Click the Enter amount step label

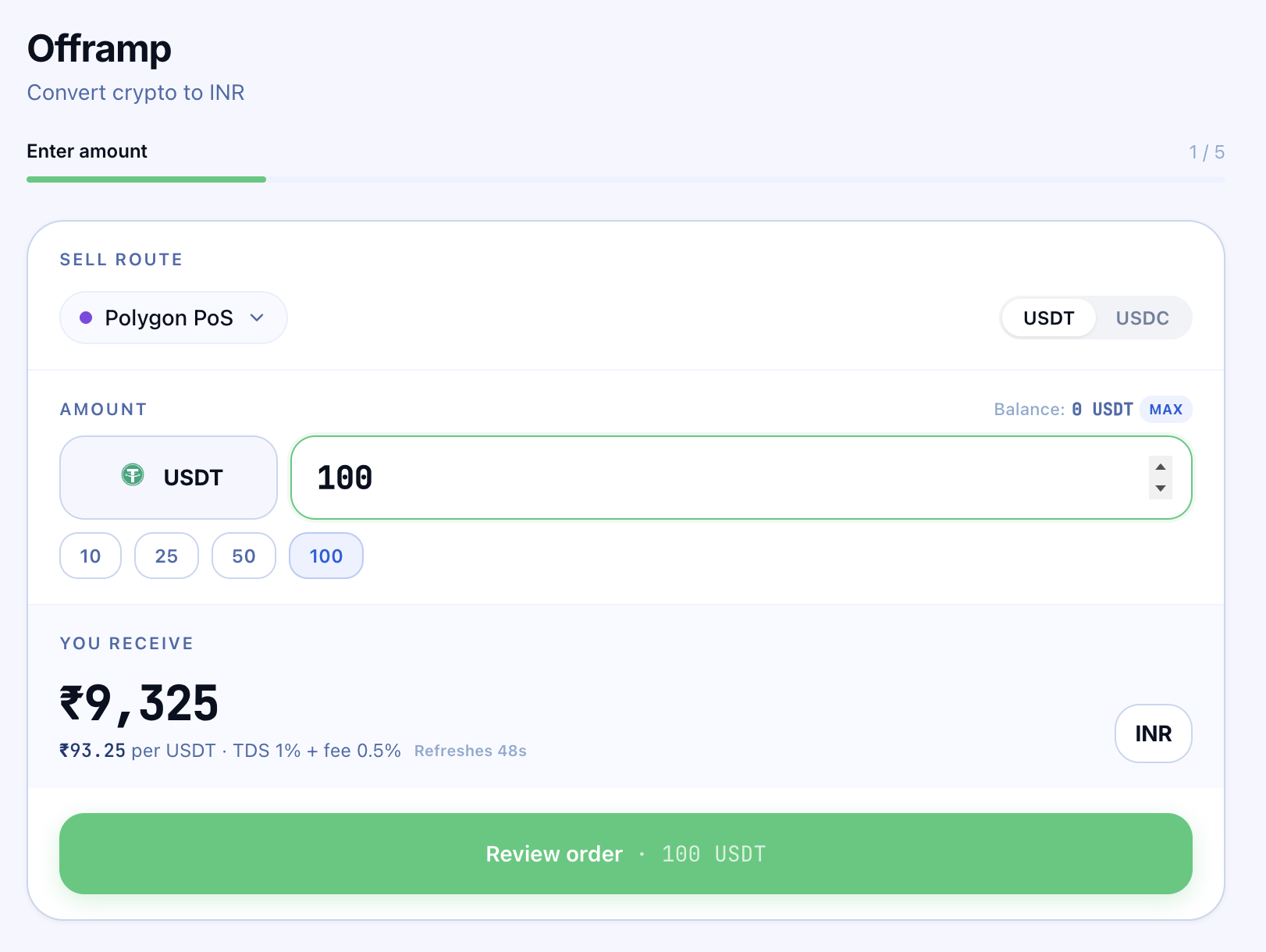(x=87, y=151)
